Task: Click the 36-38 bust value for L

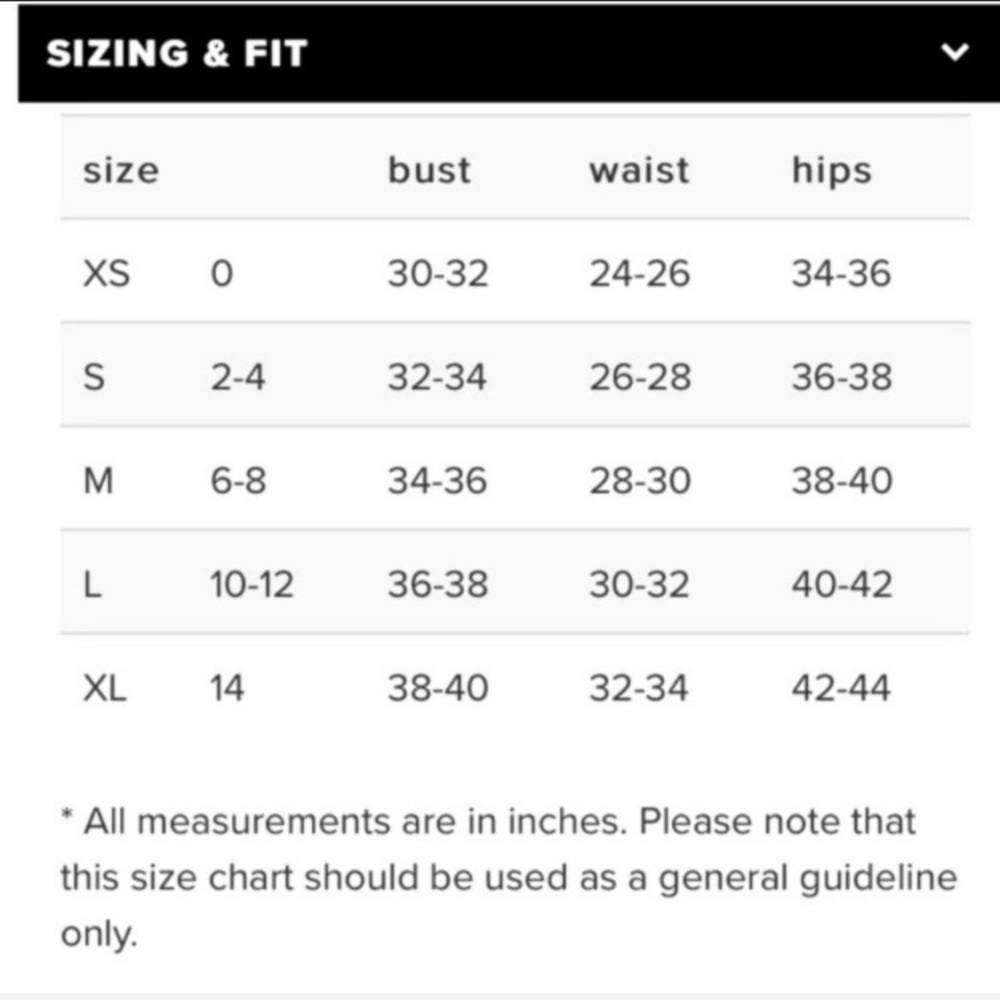Action: coord(438,584)
